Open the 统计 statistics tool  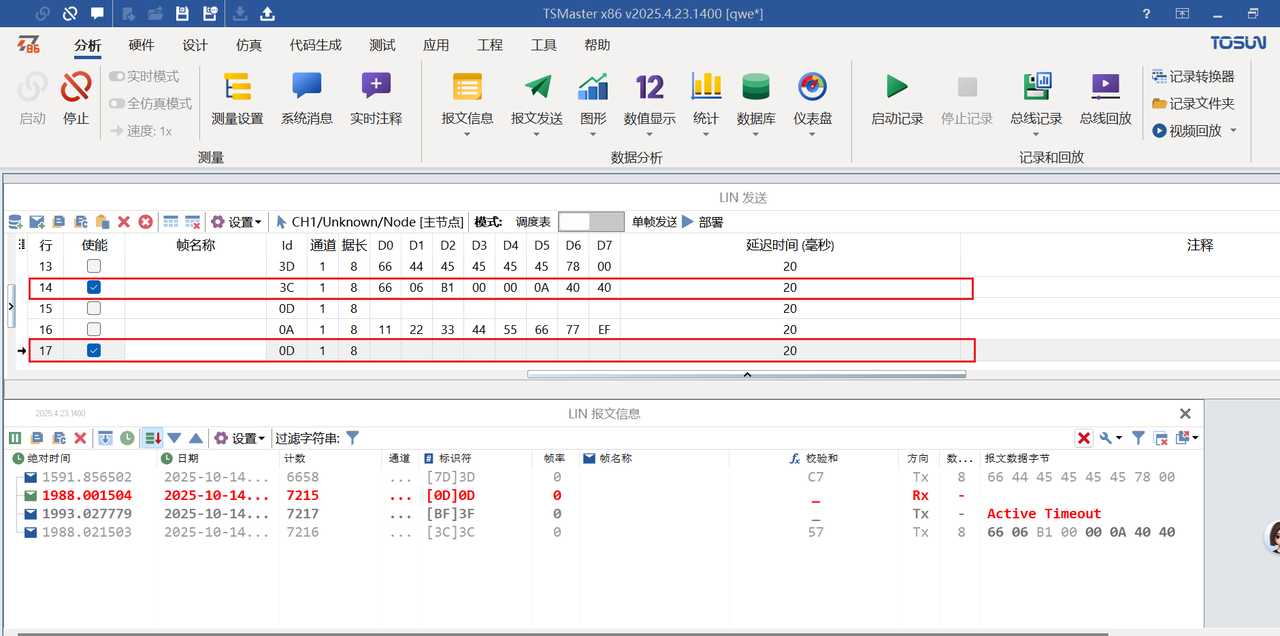[x=706, y=100]
